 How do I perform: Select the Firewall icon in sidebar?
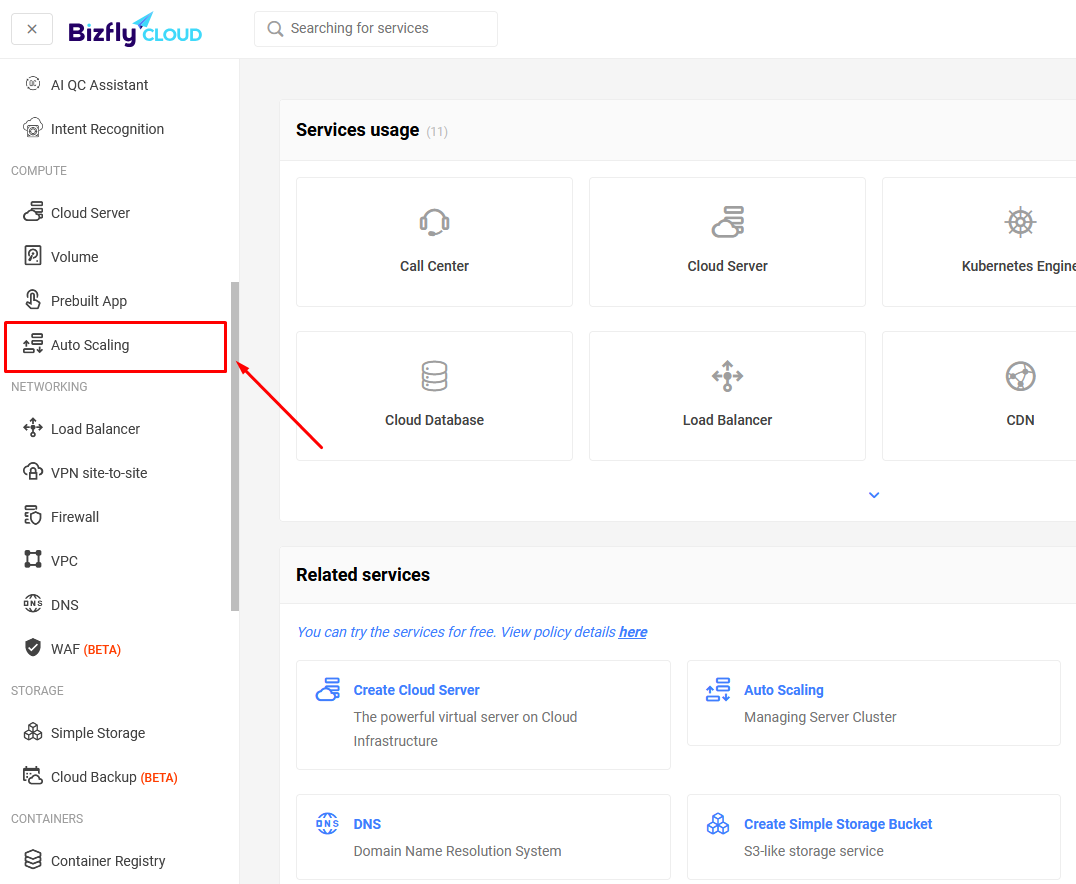coord(33,516)
